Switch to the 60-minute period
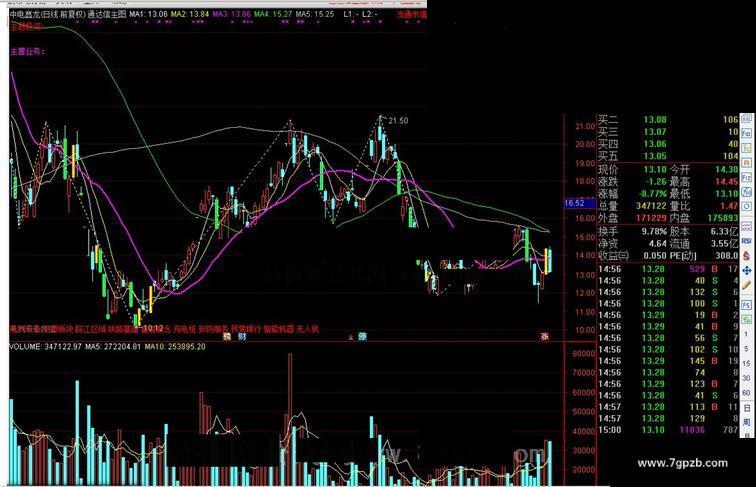The height and width of the screenshot is (487, 756). tap(746, 392)
